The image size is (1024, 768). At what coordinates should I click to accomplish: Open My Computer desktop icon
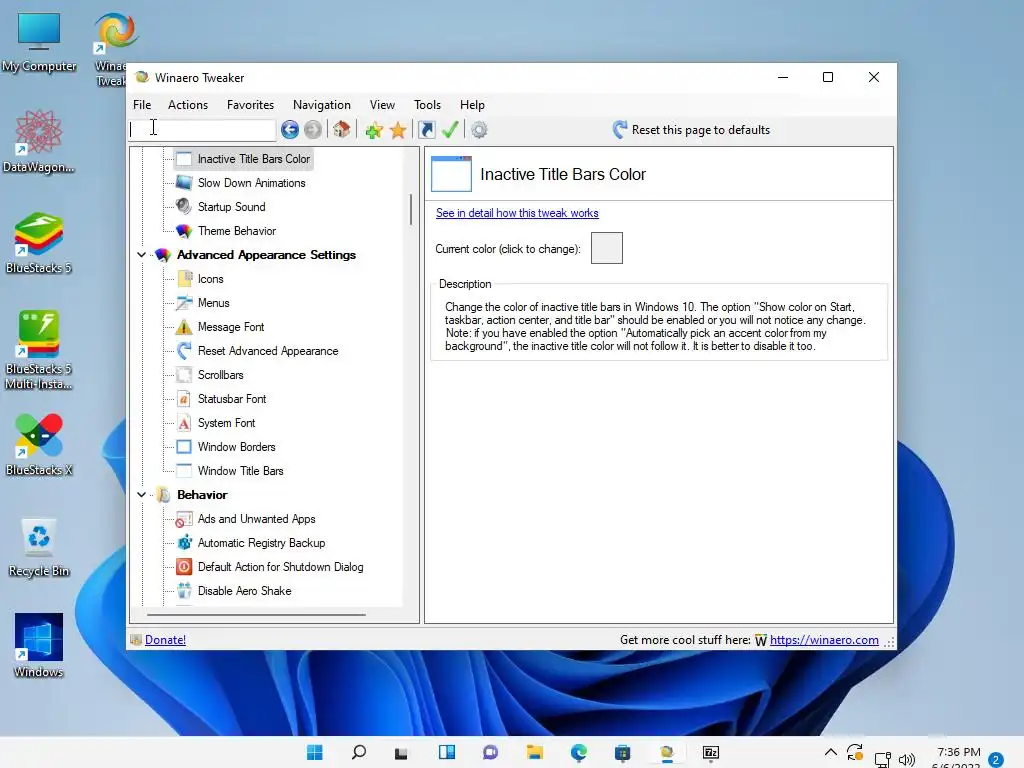(39, 42)
